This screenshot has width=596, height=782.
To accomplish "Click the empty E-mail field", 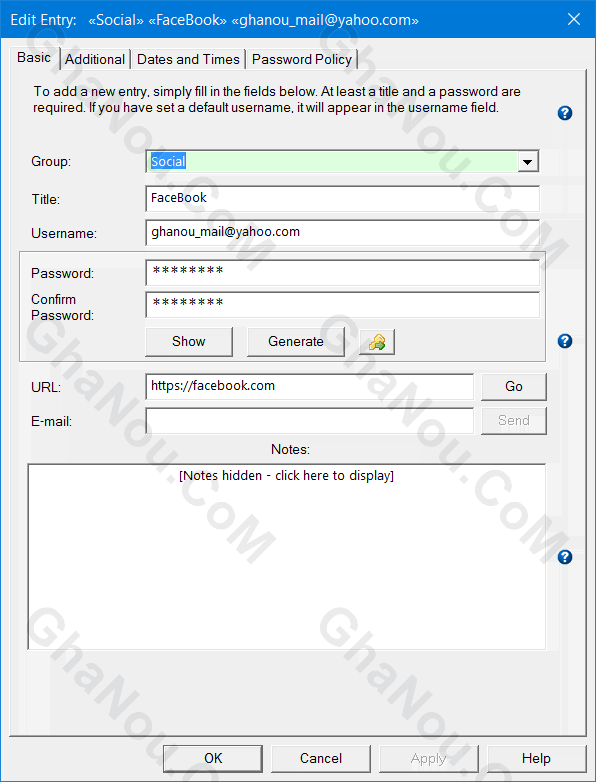I will pos(310,421).
